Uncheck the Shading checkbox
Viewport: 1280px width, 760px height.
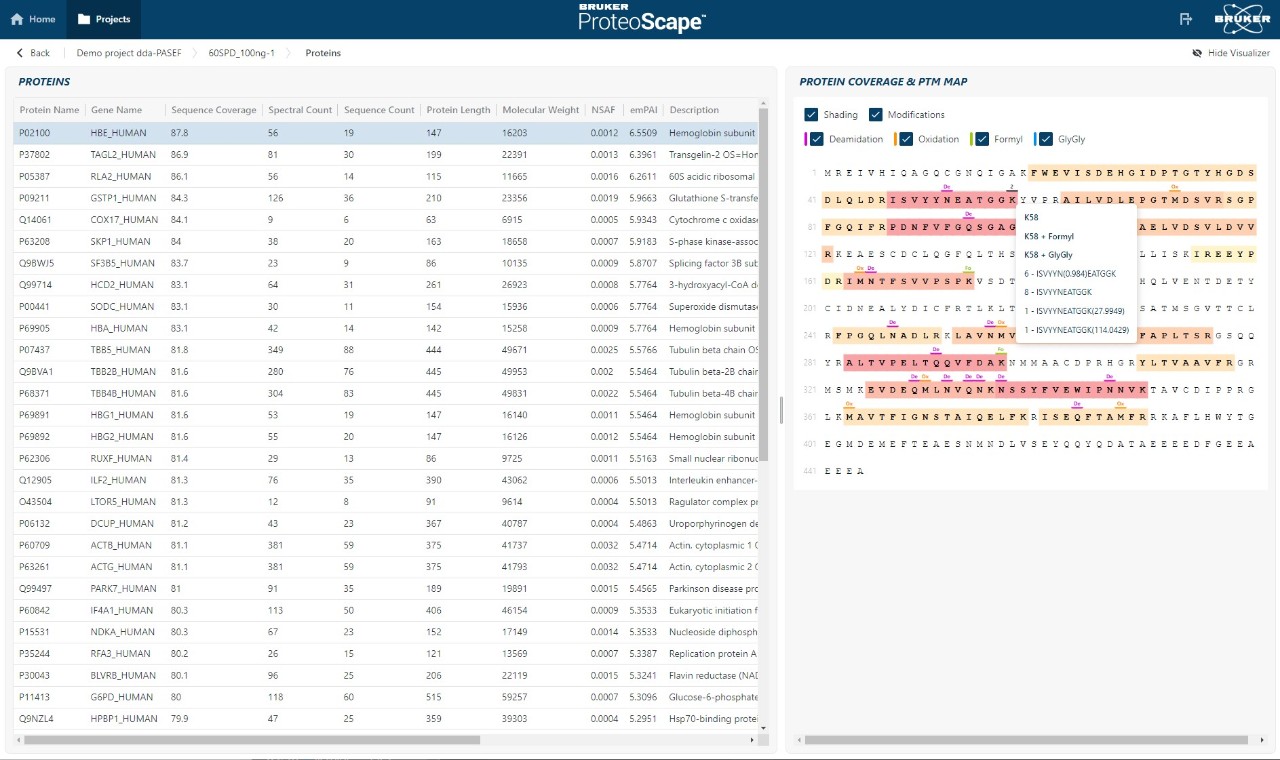point(811,115)
